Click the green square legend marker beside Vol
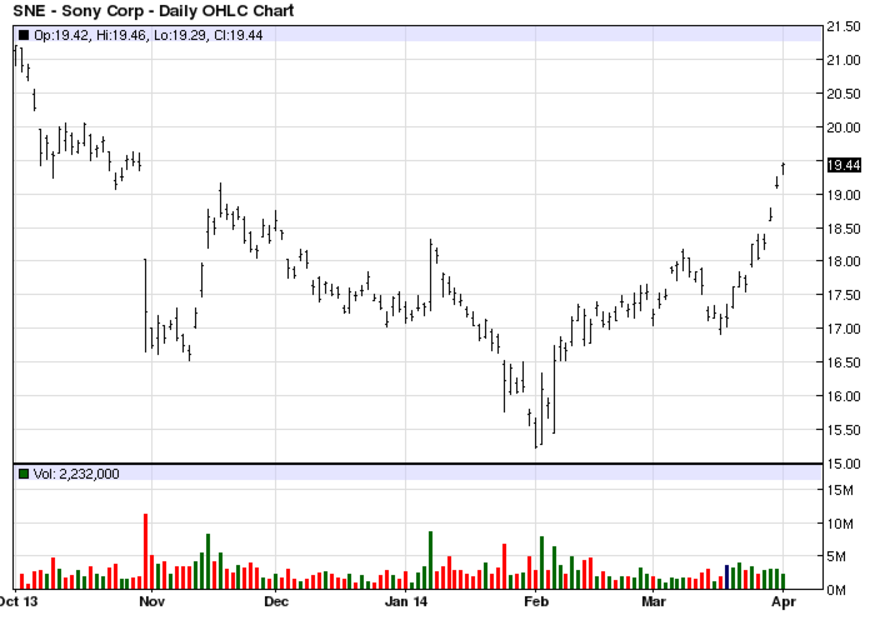The width and height of the screenshot is (875, 640). [23, 474]
